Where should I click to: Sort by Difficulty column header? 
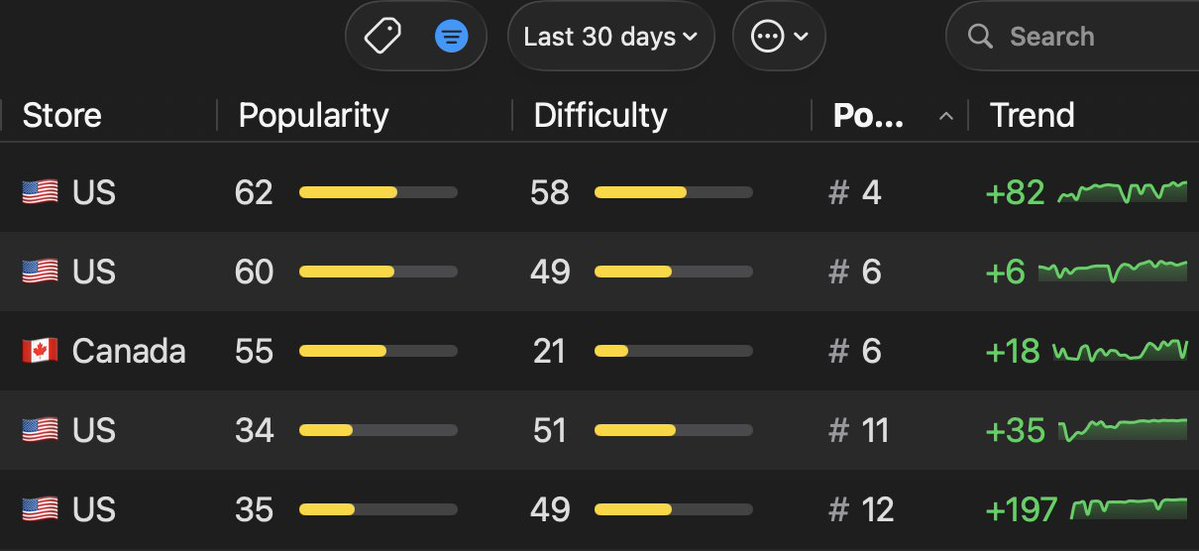[600, 115]
